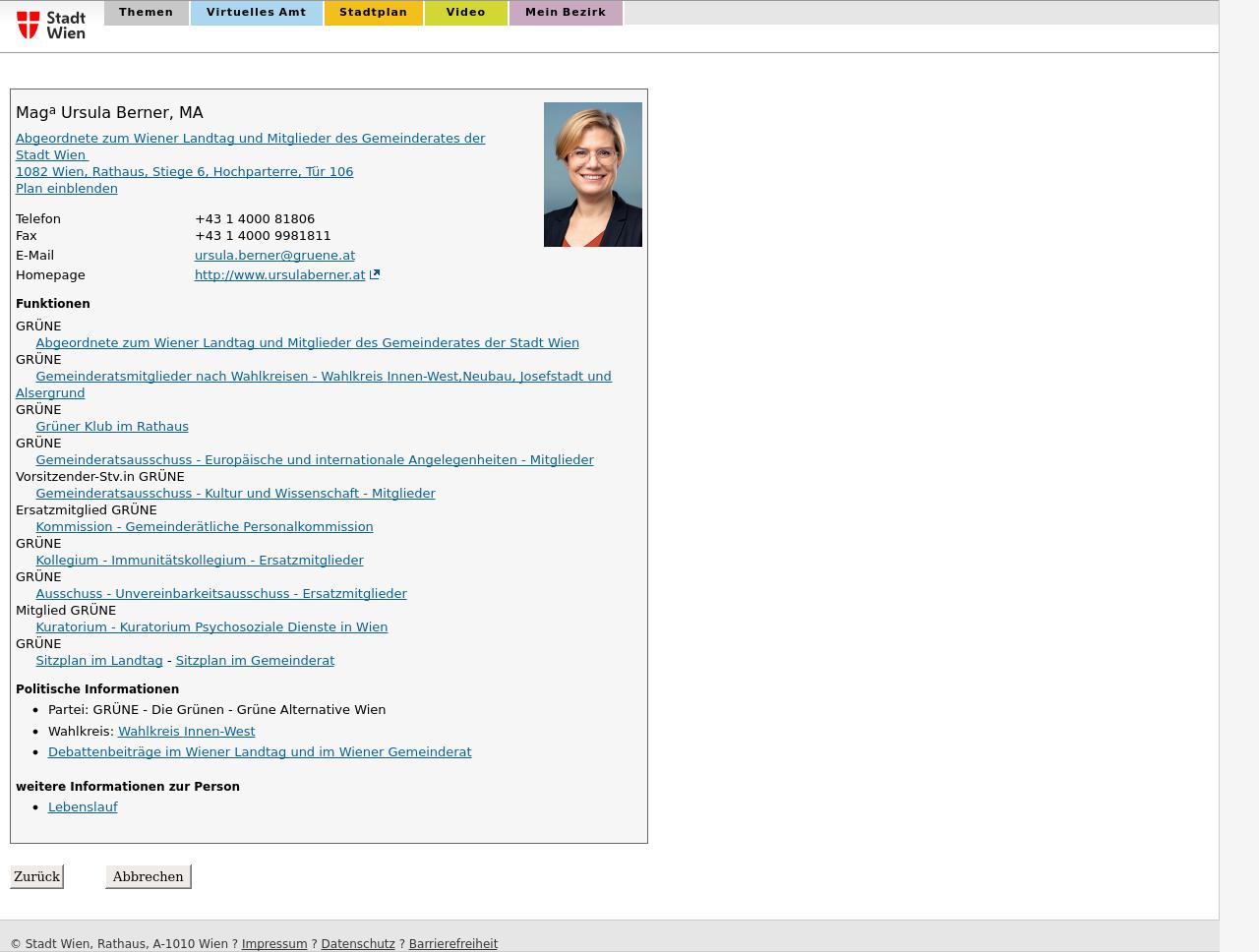The image size is (1259, 952).
Task: Click address link 1082 Wien, Rathaus
Action: pyautogui.click(x=184, y=172)
